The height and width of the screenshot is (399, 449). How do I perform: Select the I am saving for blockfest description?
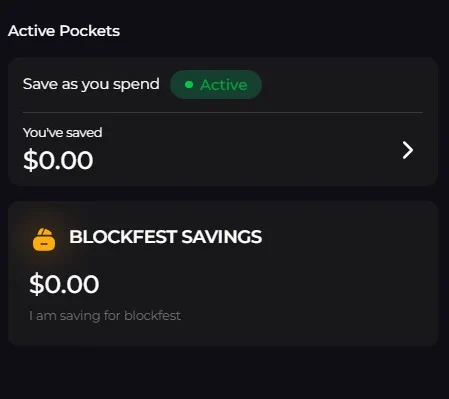(x=105, y=316)
